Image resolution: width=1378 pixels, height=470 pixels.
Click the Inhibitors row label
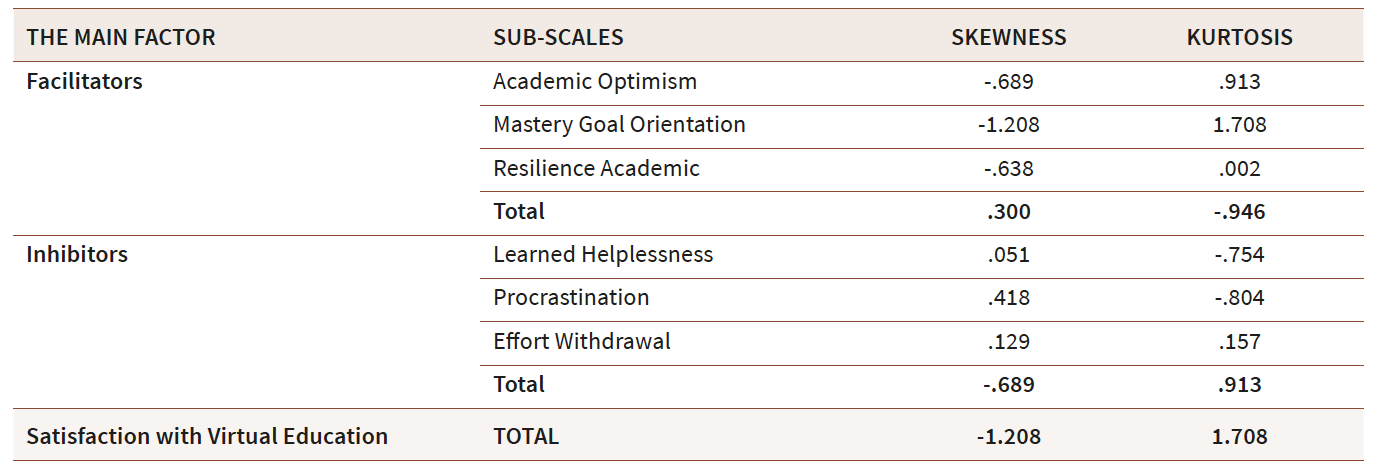click(x=77, y=254)
